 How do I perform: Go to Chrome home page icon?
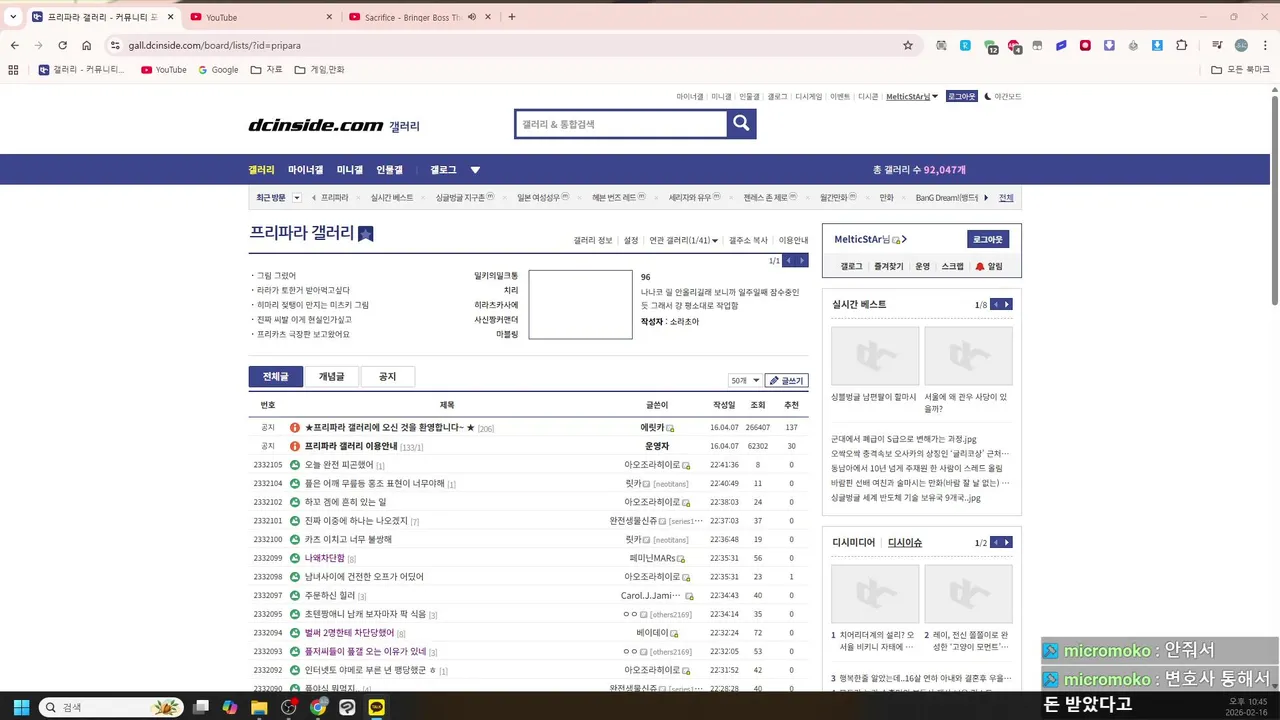(x=87, y=45)
